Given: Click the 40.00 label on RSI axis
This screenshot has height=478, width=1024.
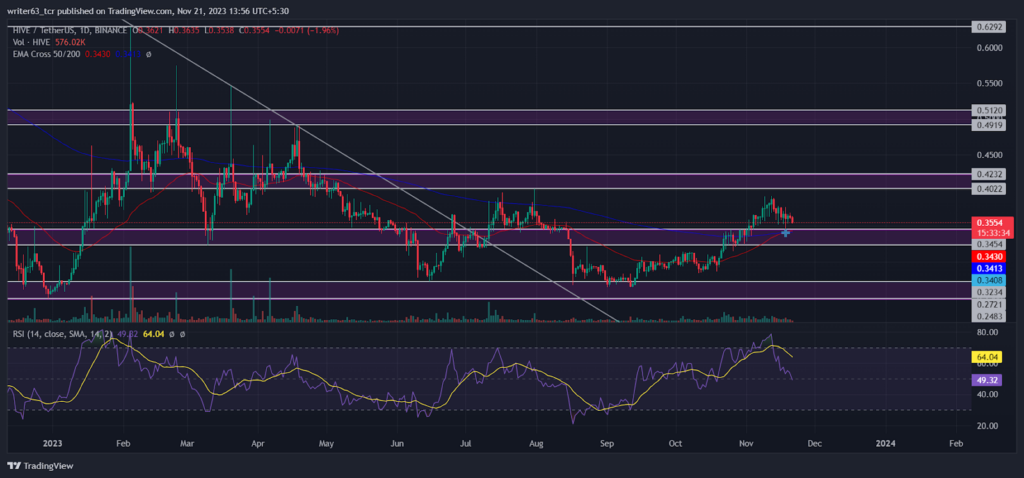Looking at the screenshot, I should point(987,394).
